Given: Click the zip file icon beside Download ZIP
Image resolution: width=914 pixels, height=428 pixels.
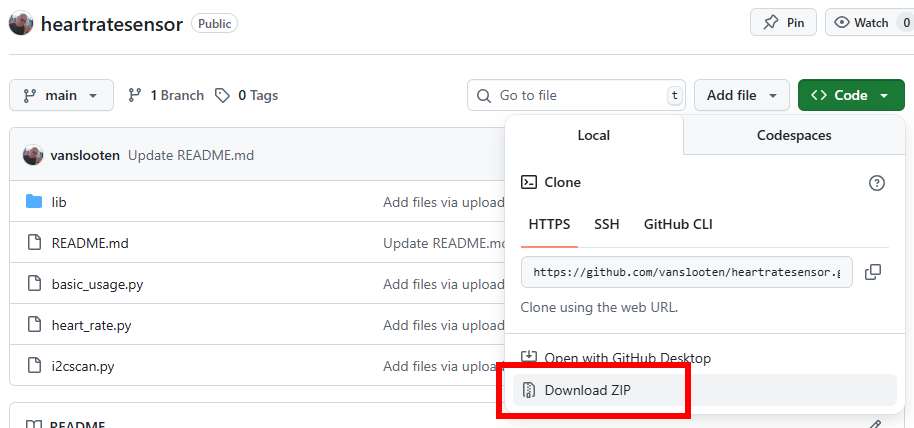Looking at the screenshot, I should pos(529,390).
